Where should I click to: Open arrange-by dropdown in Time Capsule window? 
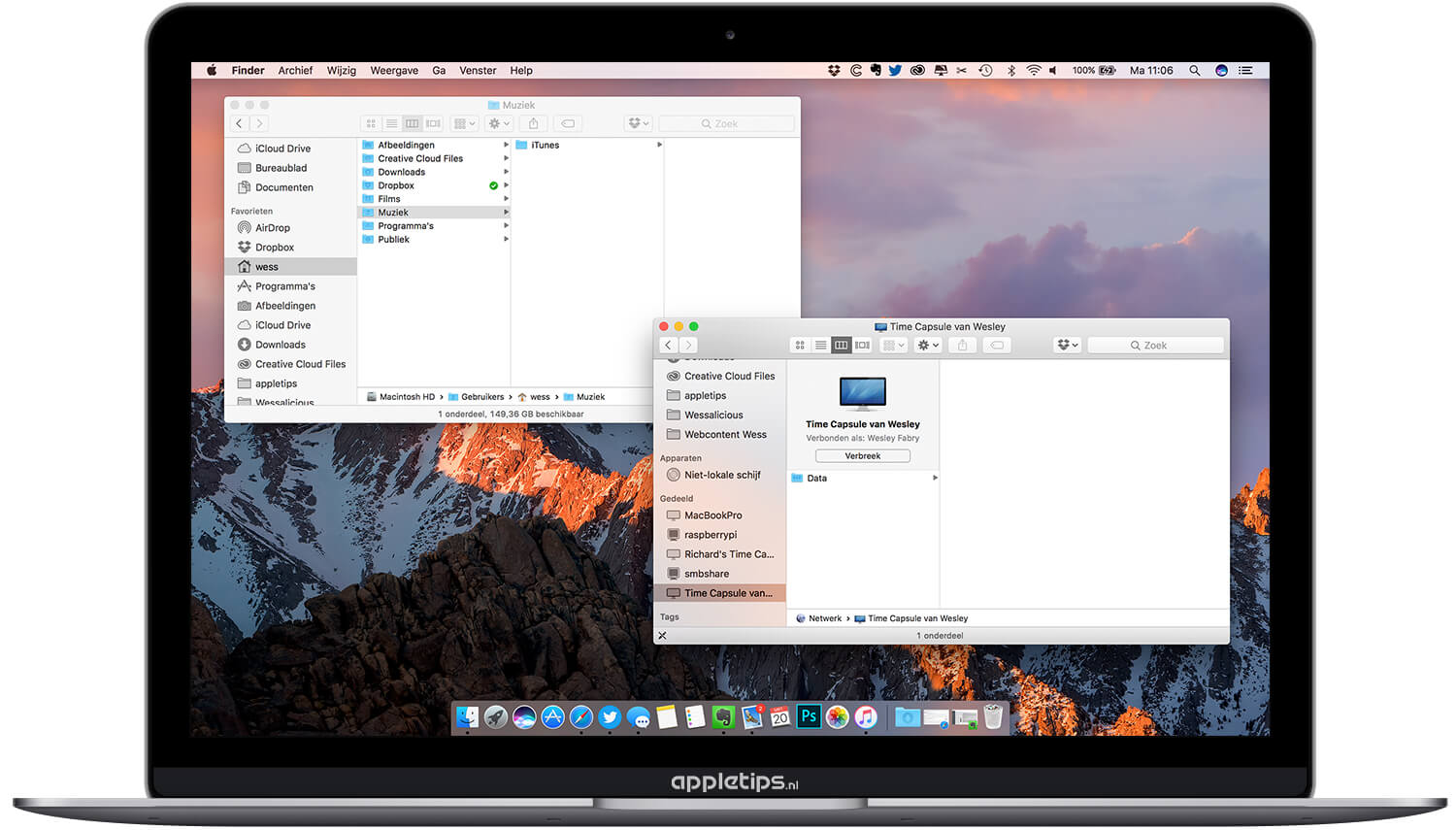(x=893, y=346)
